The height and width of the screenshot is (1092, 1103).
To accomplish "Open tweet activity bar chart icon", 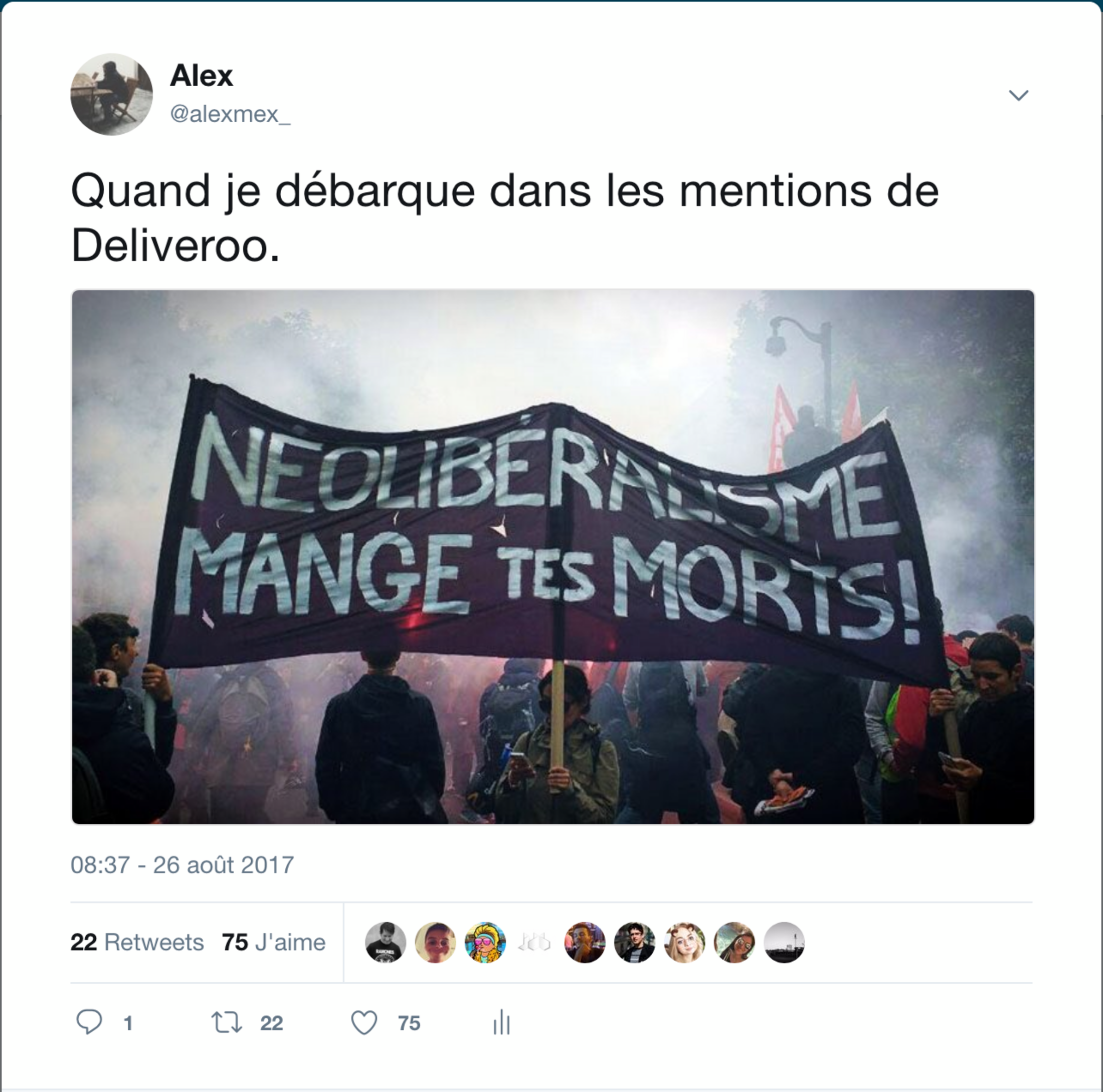I will tap(501, 1022).
